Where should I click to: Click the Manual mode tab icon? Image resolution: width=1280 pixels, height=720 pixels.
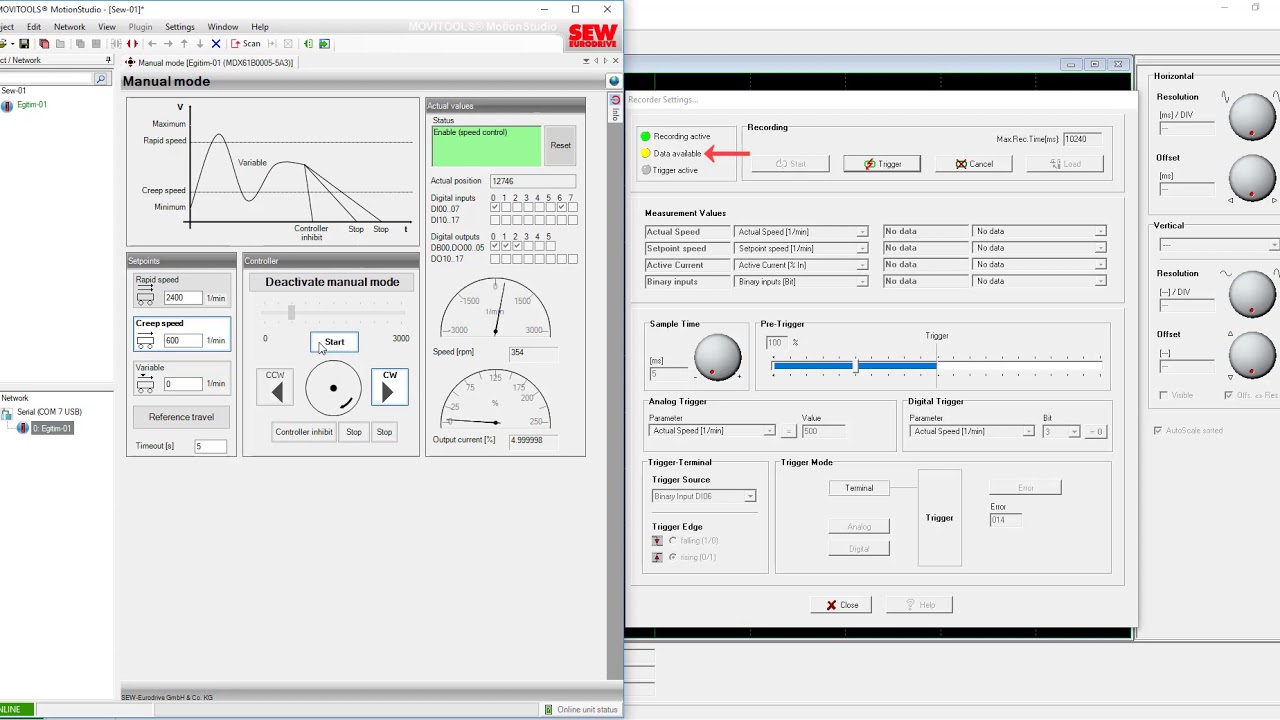[x=130, y=63]
